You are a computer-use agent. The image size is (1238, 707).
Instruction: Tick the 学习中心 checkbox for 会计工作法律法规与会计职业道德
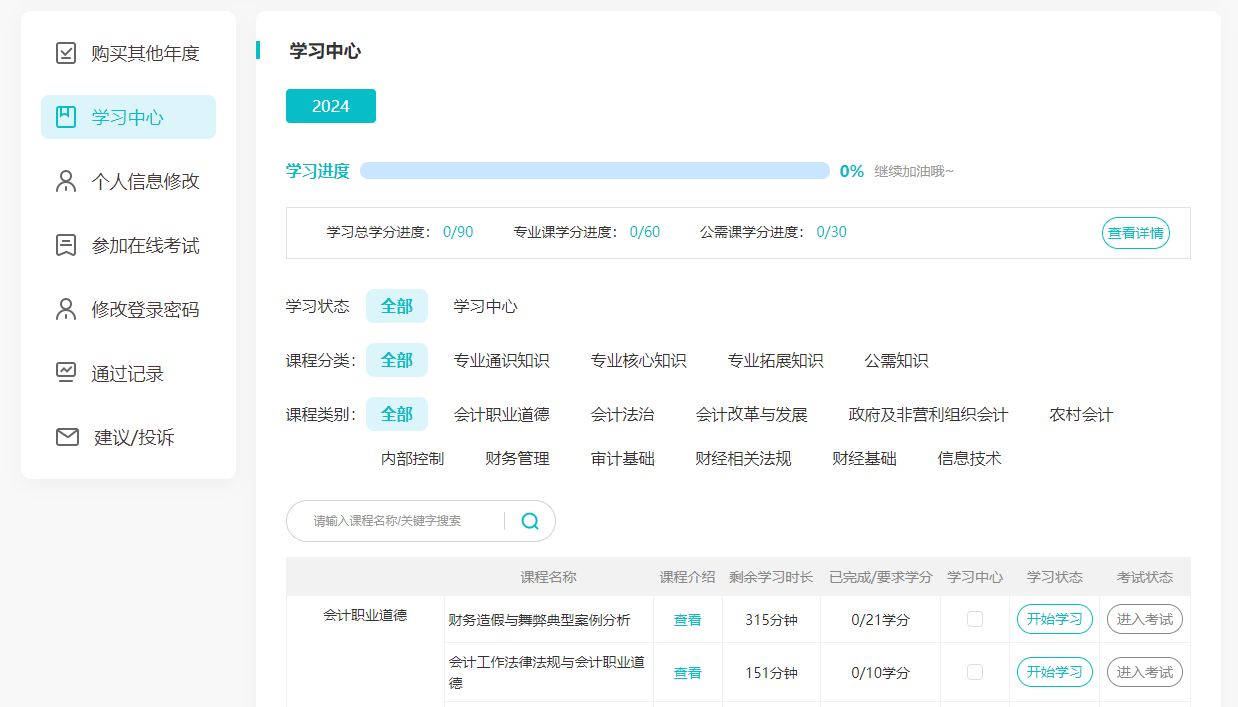(975, 672)
